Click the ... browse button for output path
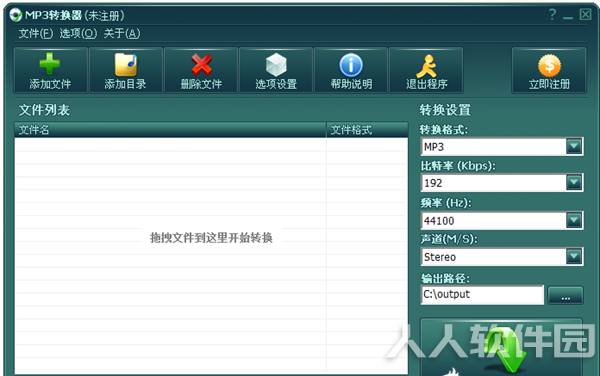The width and height of the screenshot is (600, 376). pyautogui.click(x=566, y=295)
